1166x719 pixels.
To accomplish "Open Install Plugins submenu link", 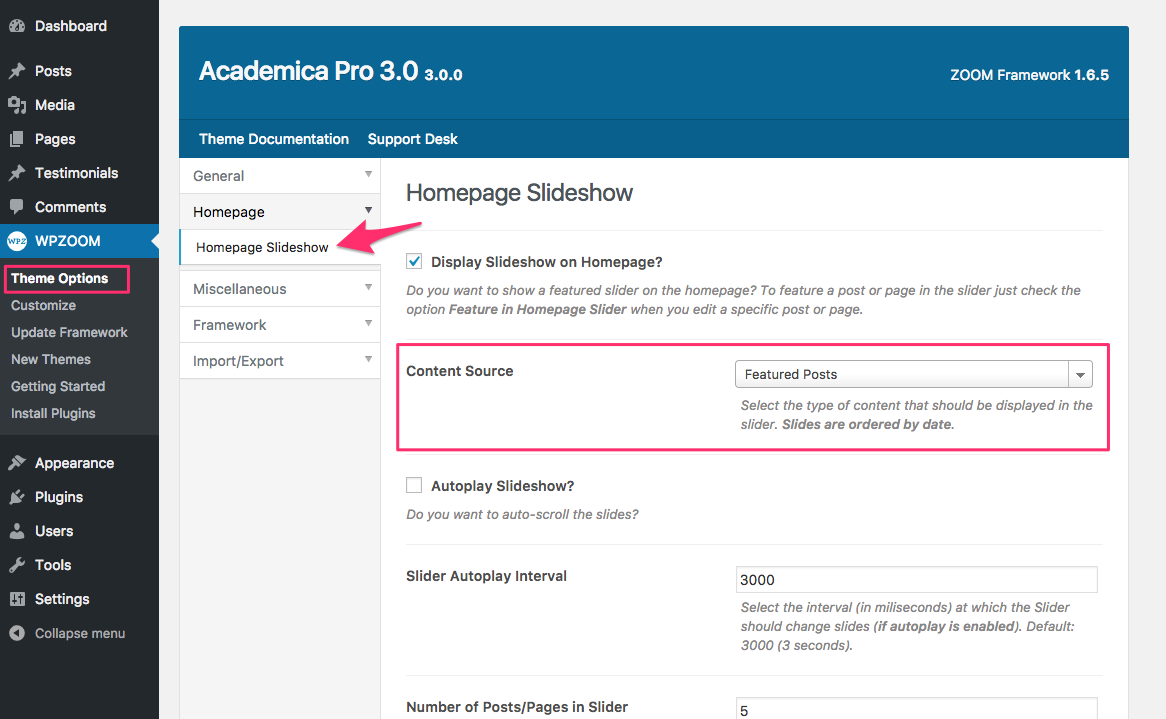I will pos(53,413).
